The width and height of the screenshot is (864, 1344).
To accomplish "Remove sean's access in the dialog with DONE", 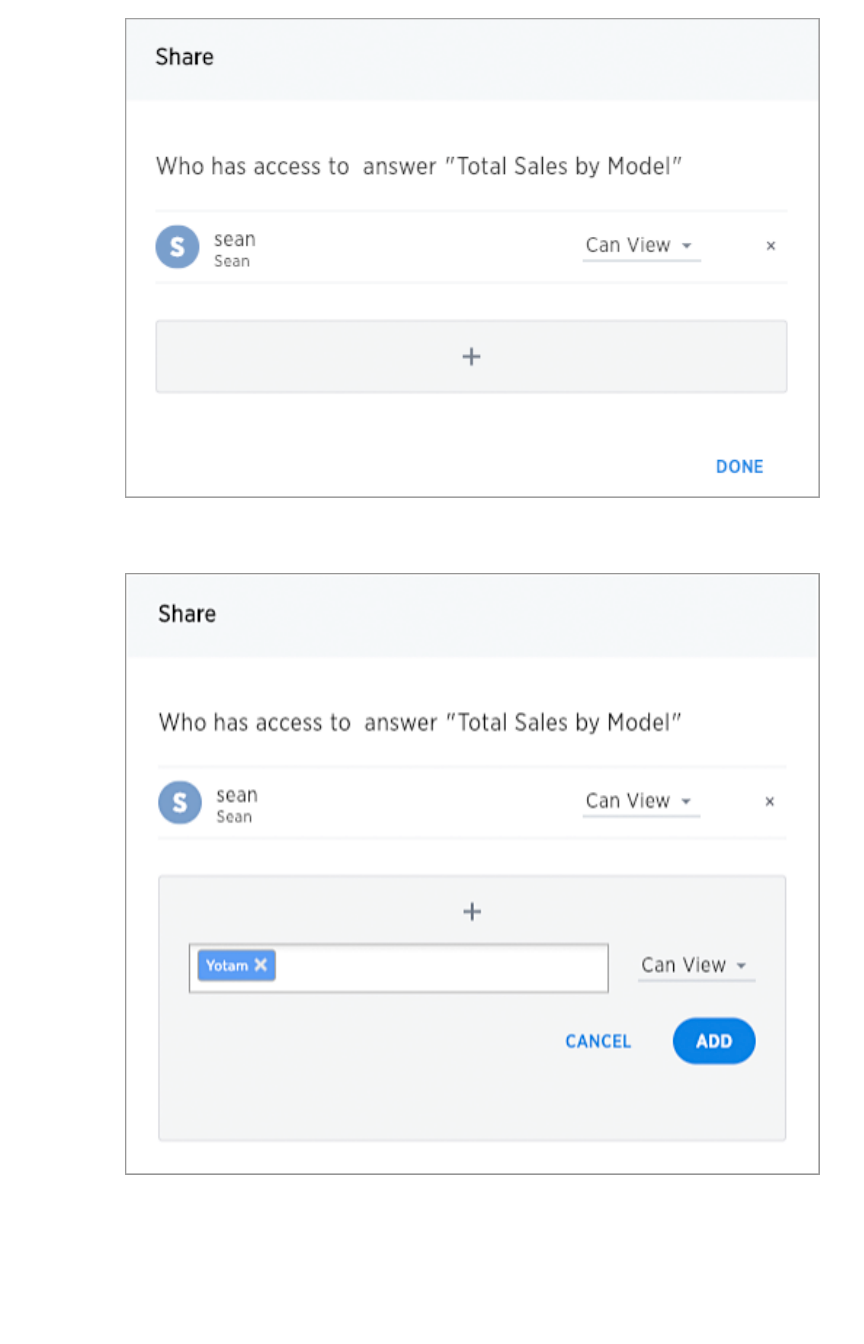I will tap(770, 246).
